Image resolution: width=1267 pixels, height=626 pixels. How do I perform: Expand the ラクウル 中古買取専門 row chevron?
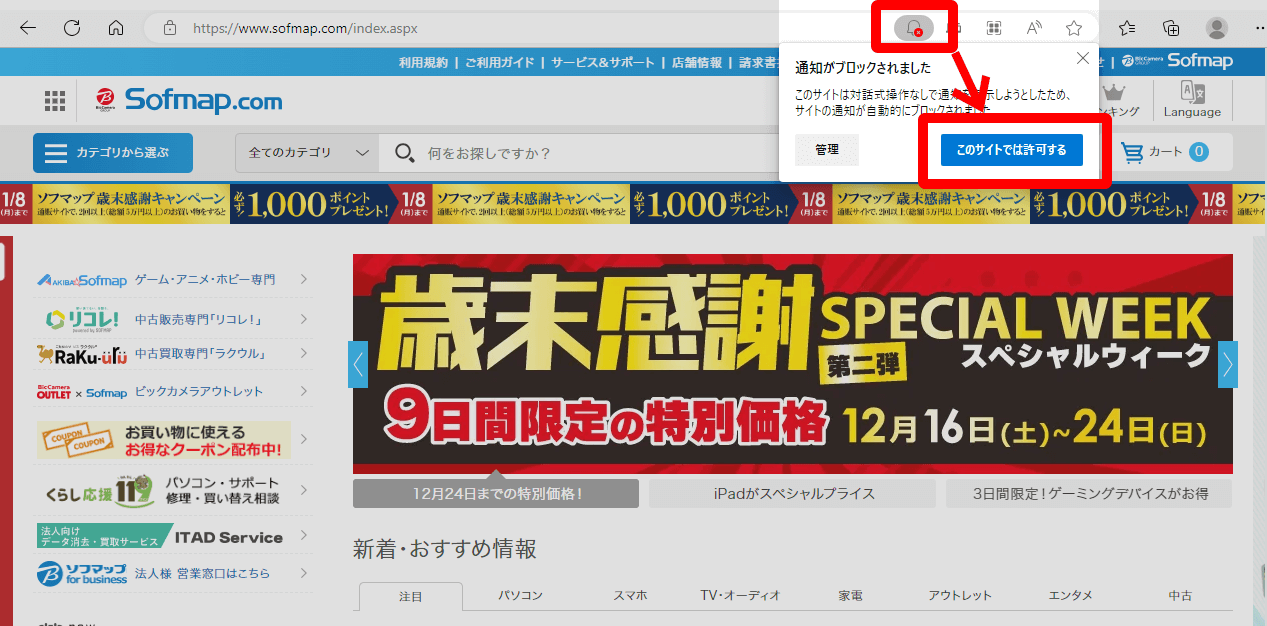303,354
